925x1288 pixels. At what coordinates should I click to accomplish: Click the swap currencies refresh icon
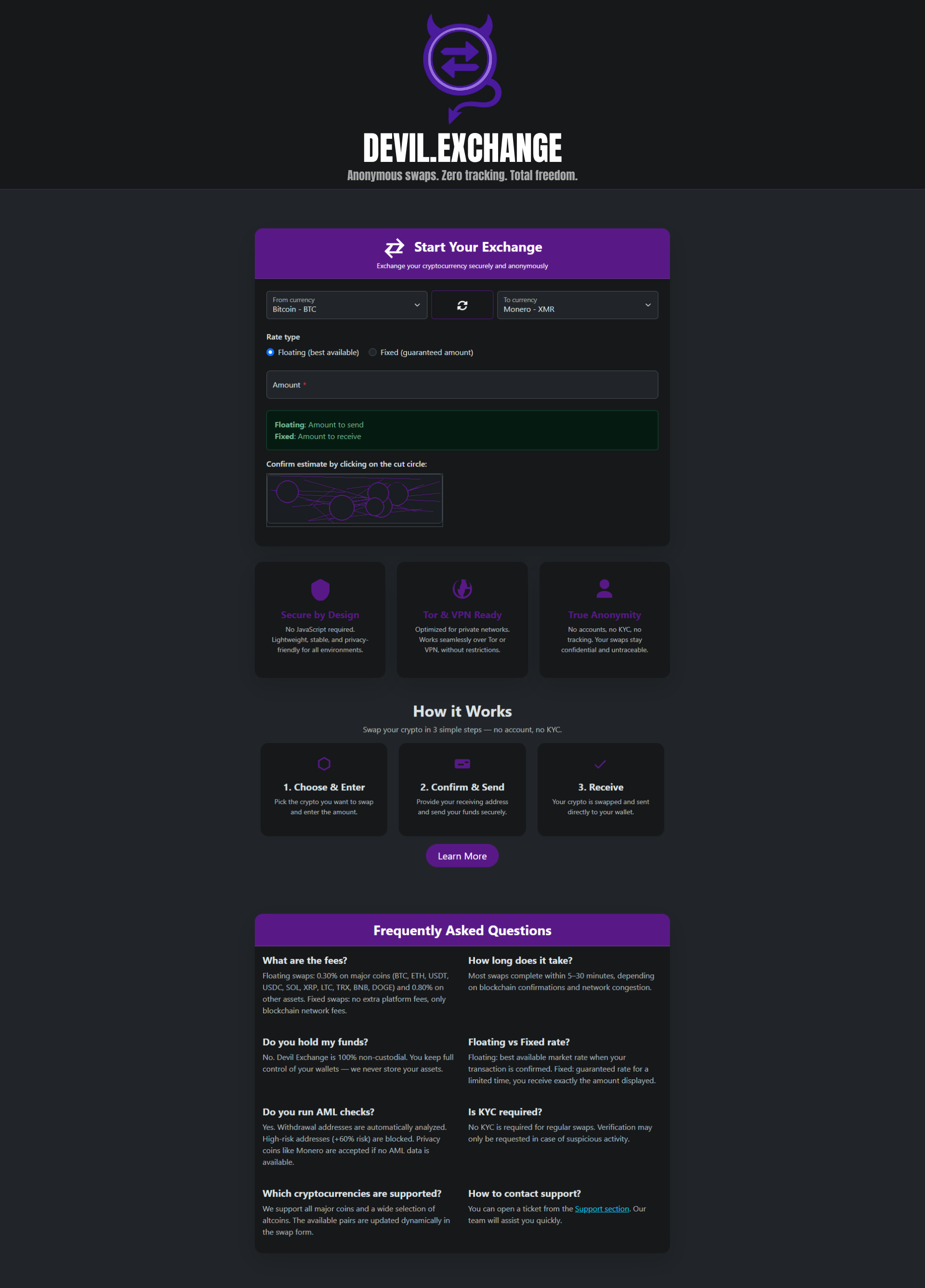(462, 305)
